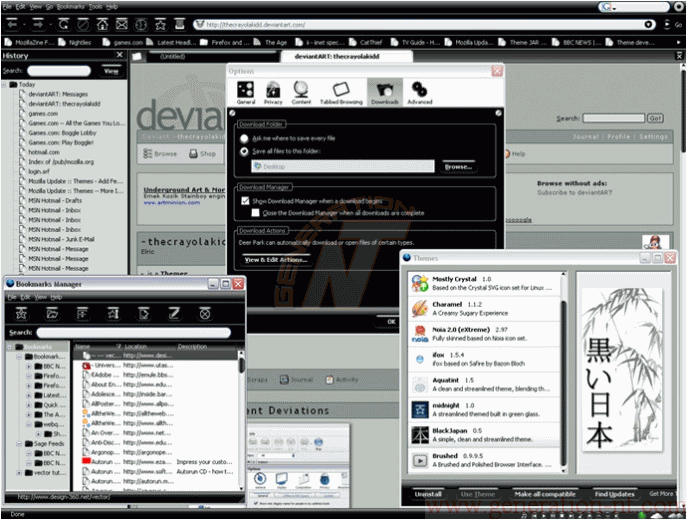The width and height of the screenshot is (687, 520).
Task: Expand The A... folder in Bookmarks Manager
Action: (x=29, y=414)
